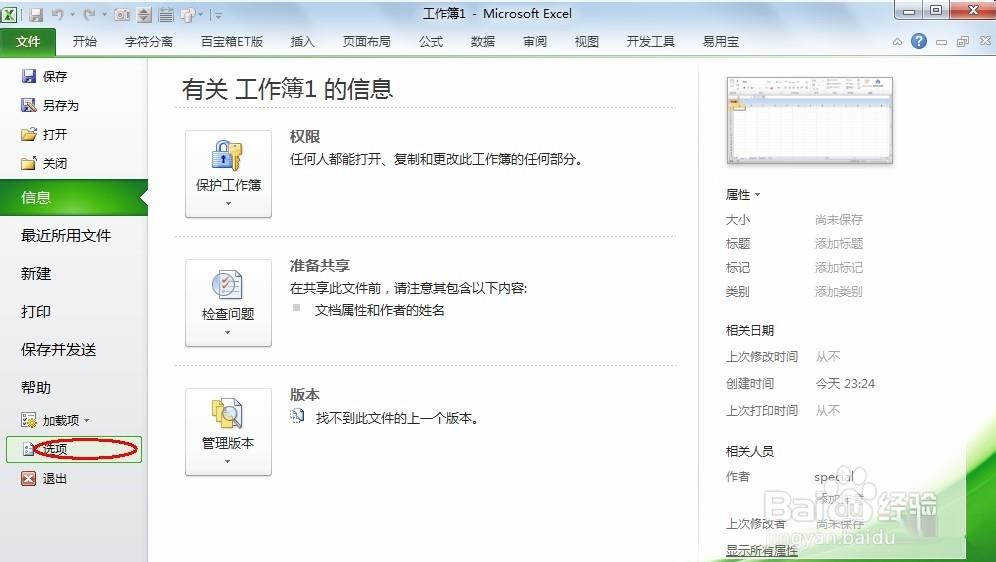Click the 相关日期 heading

pos(750,330)
